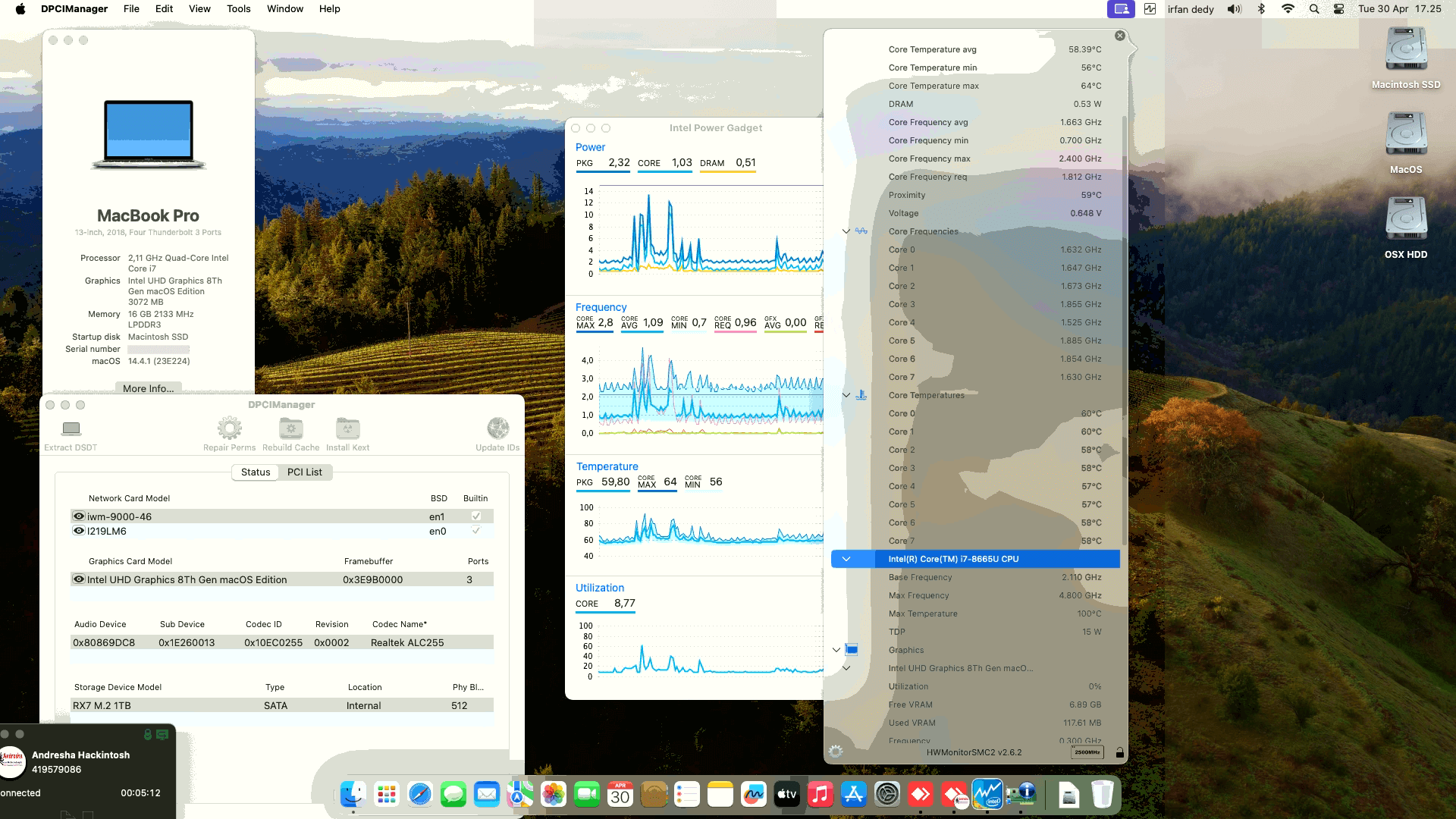The image size is (1456, 819).
Task: Click volume icon in menu bar
Action: click(1235, 9)
